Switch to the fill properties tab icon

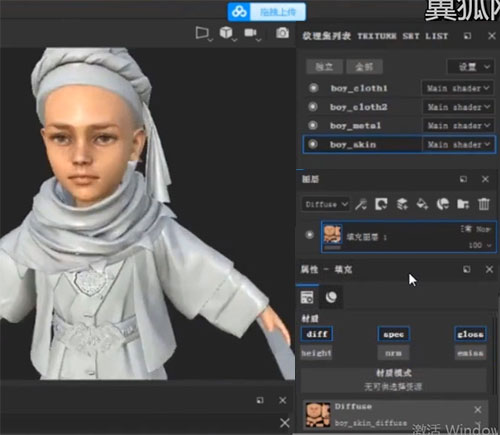point(307,297)
